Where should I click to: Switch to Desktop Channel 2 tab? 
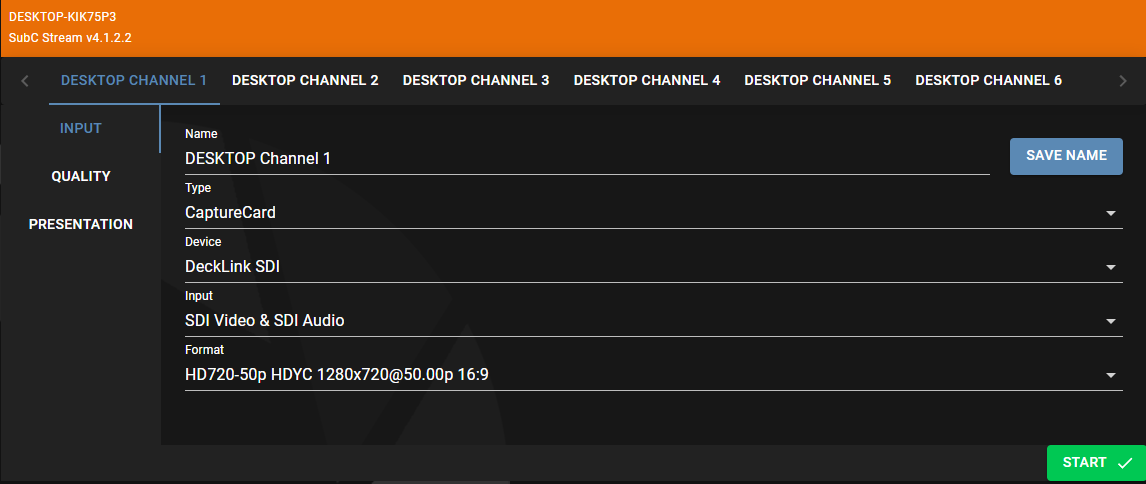[x=305, y=80]
